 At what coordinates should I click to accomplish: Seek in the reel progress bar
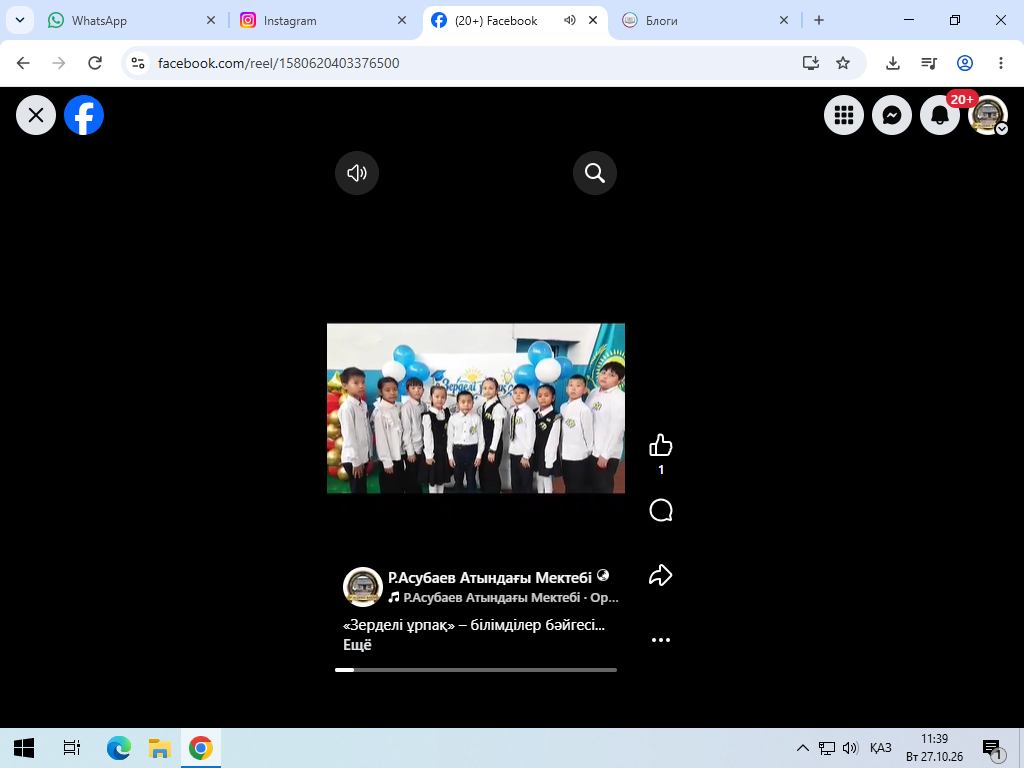475,670
